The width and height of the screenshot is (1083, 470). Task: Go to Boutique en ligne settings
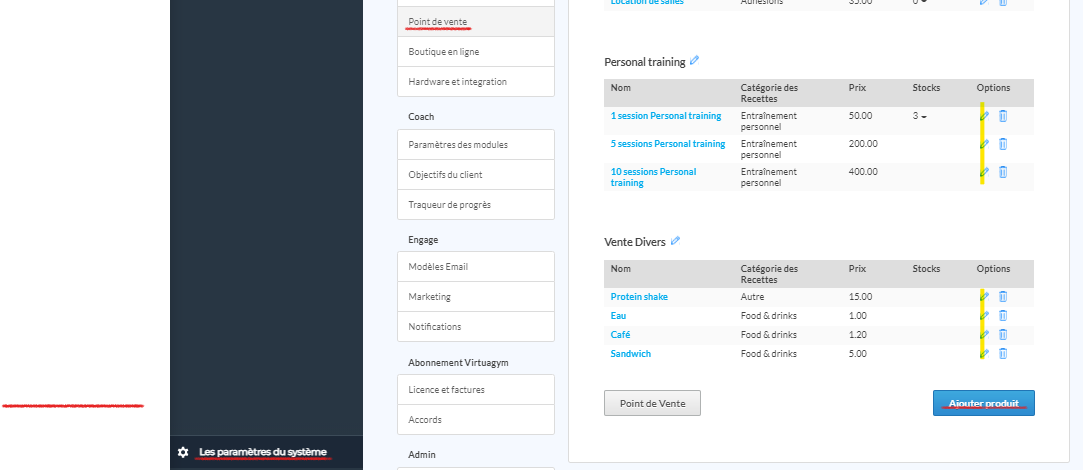[x=476, y=52]
